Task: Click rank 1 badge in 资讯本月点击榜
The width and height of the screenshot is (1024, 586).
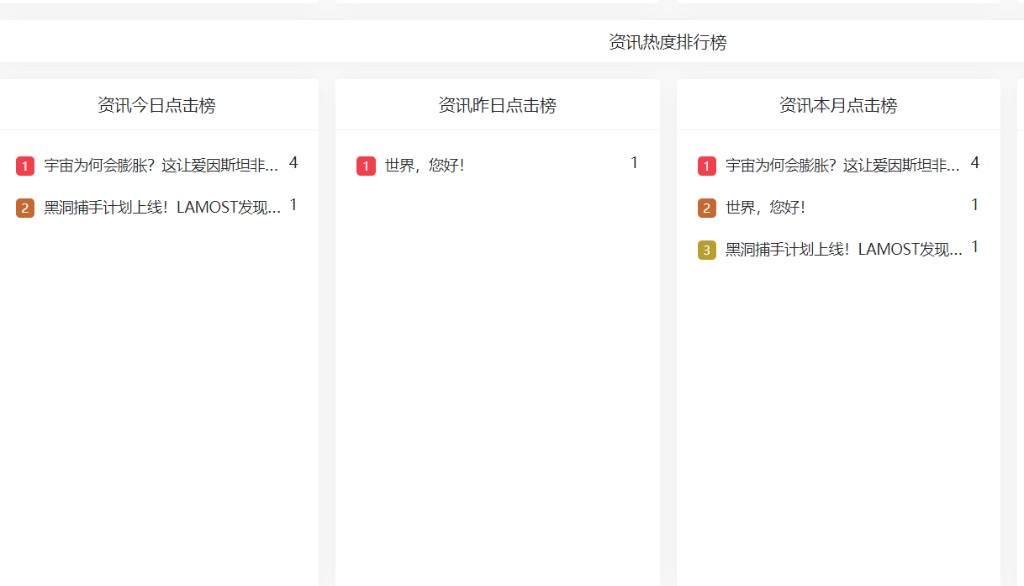Action: [707, 166]
